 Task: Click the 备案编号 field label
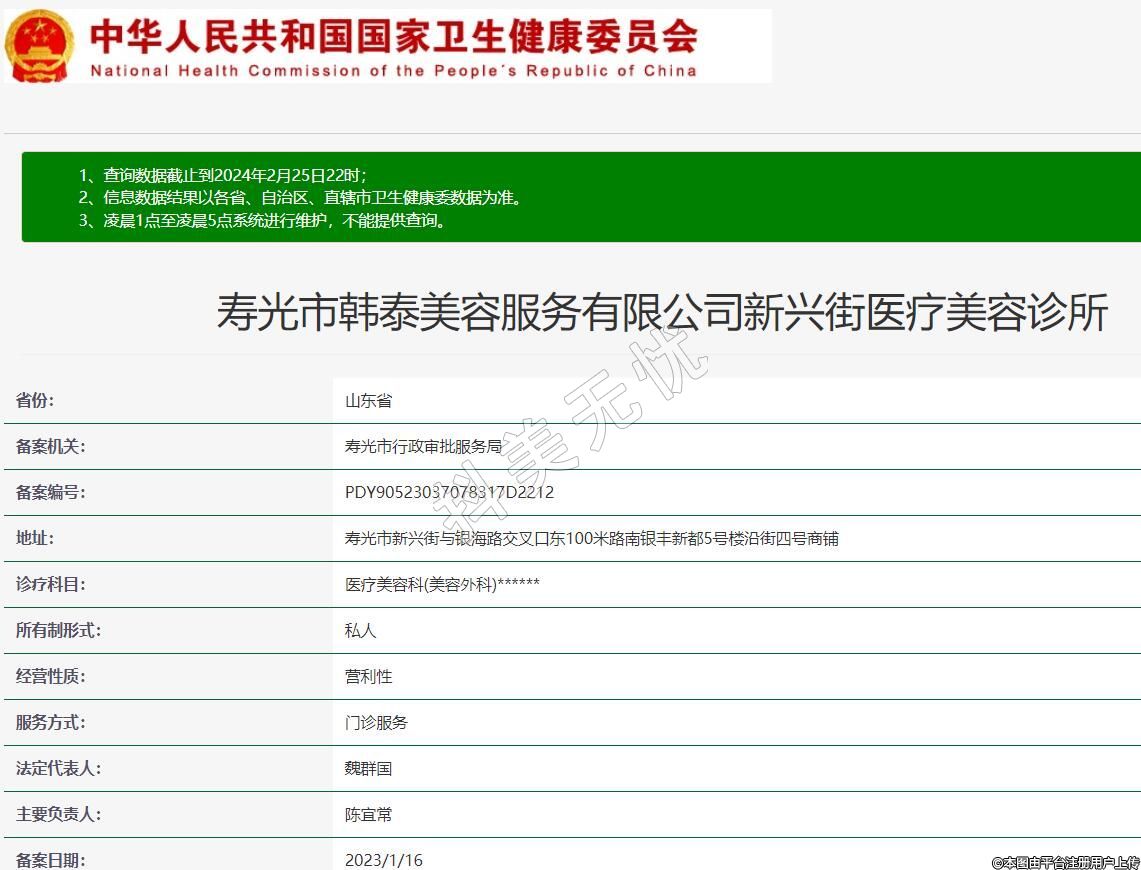pos(50,493)
